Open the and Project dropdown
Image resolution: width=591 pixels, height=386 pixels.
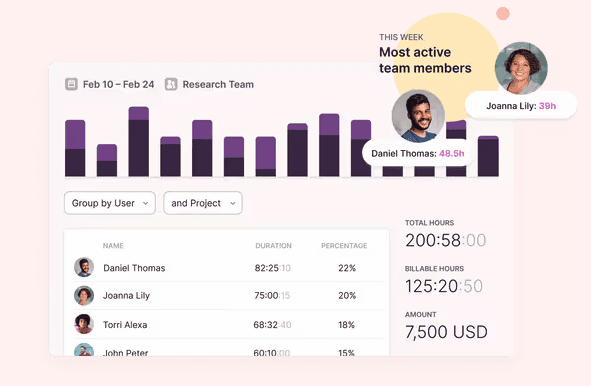pos(203,203)
